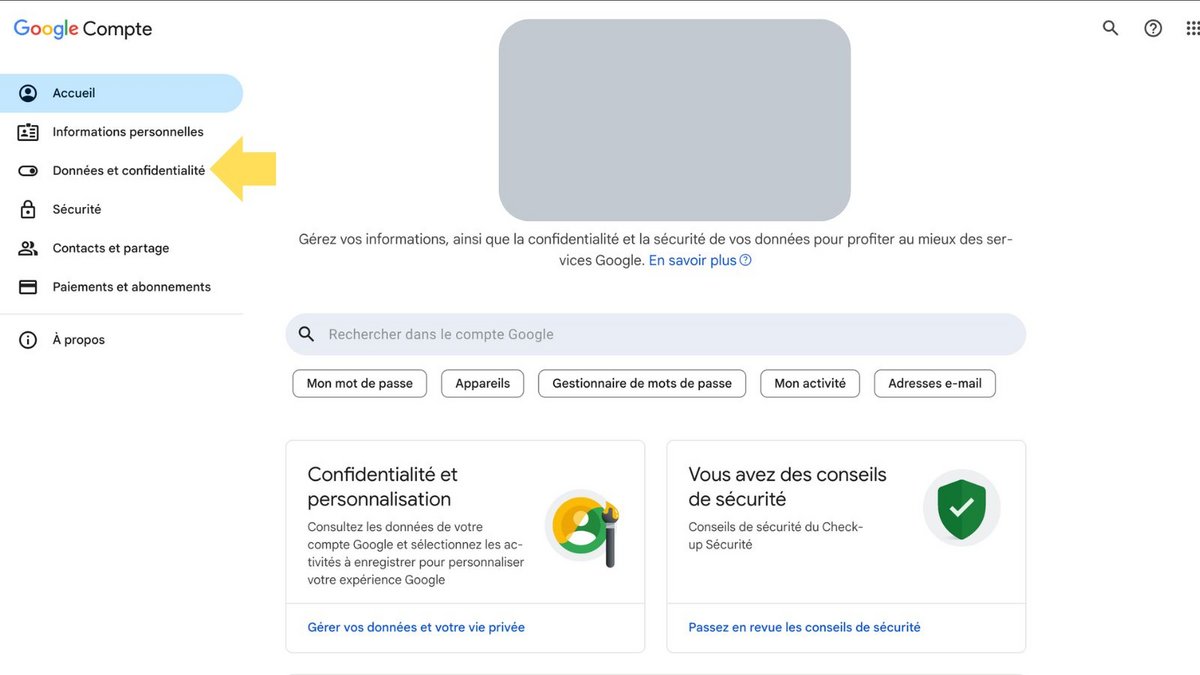Click the À propos info icon
Image resolution: width=1200 pixels, height=675 pixels.
(28, 339)
